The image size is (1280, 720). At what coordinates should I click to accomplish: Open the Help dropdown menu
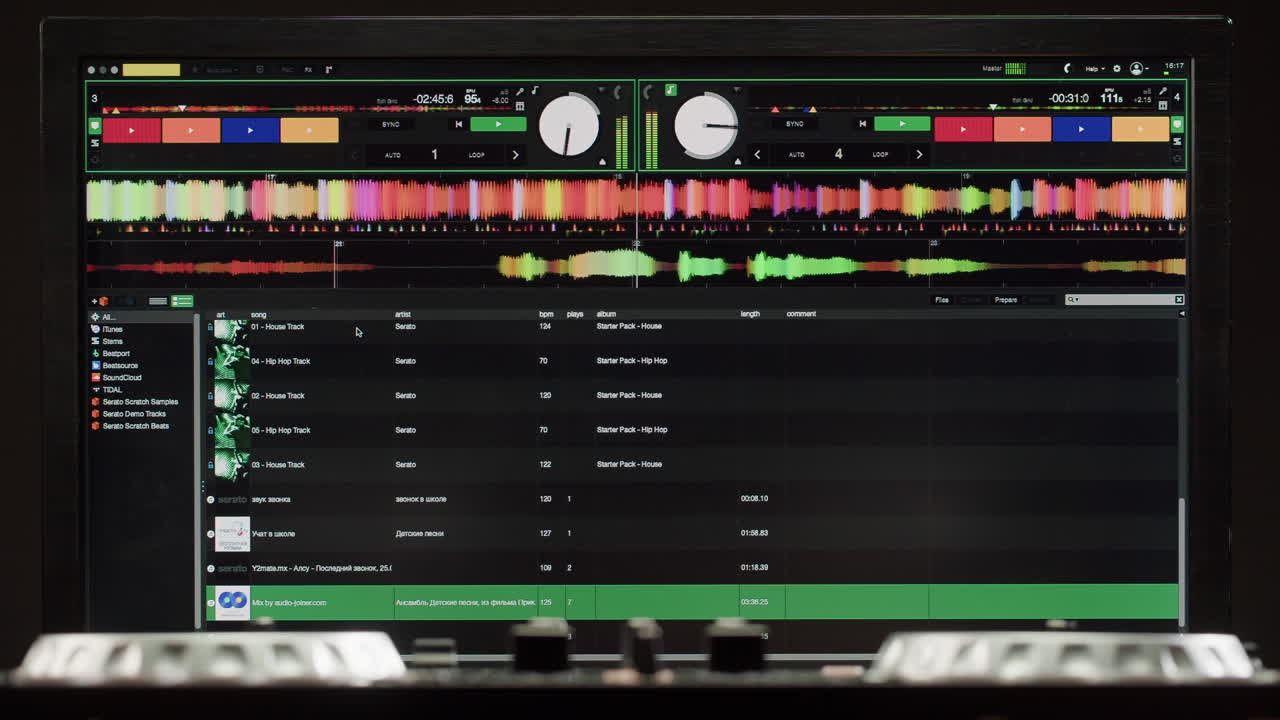[1092, 68]
